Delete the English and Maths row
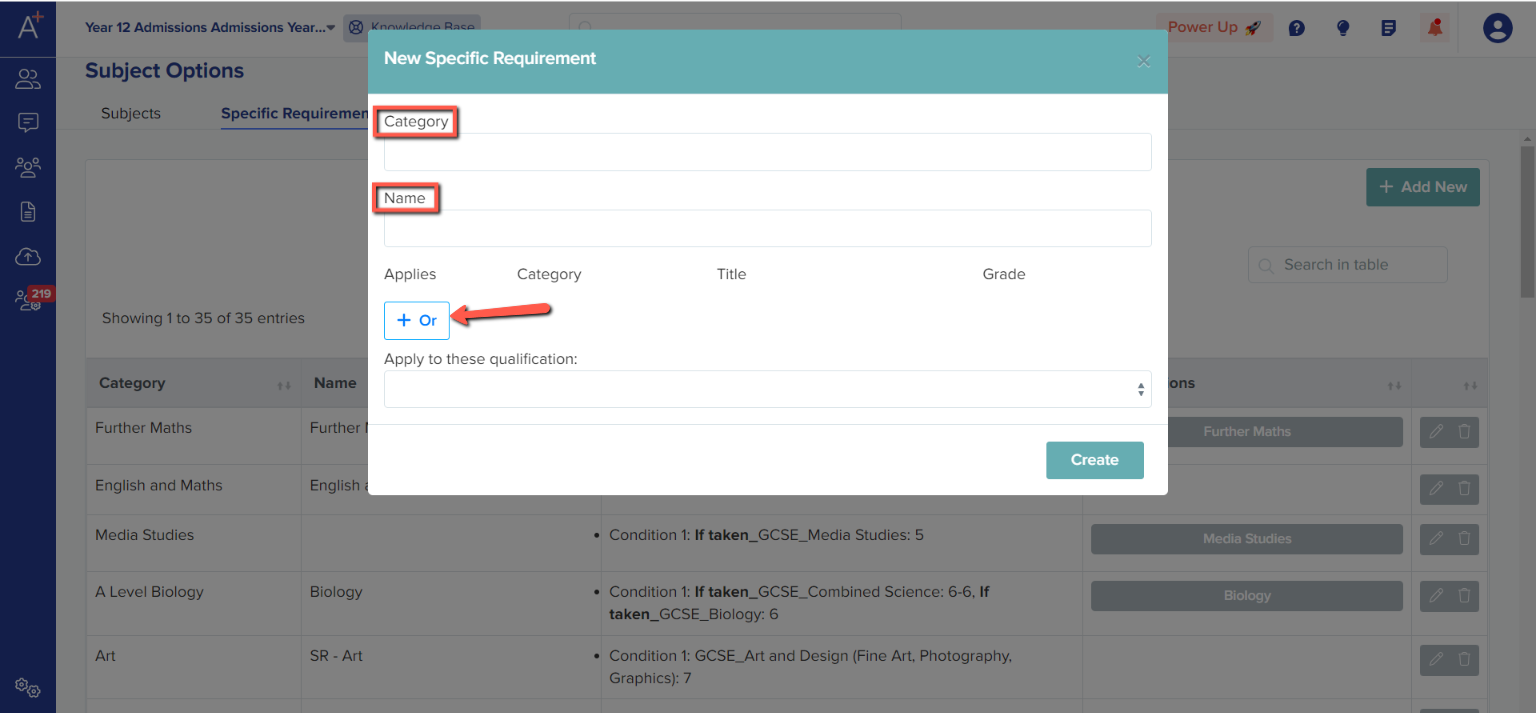Image resolution: width=1536 pixels, height=713 pixels. (1464, 489)
